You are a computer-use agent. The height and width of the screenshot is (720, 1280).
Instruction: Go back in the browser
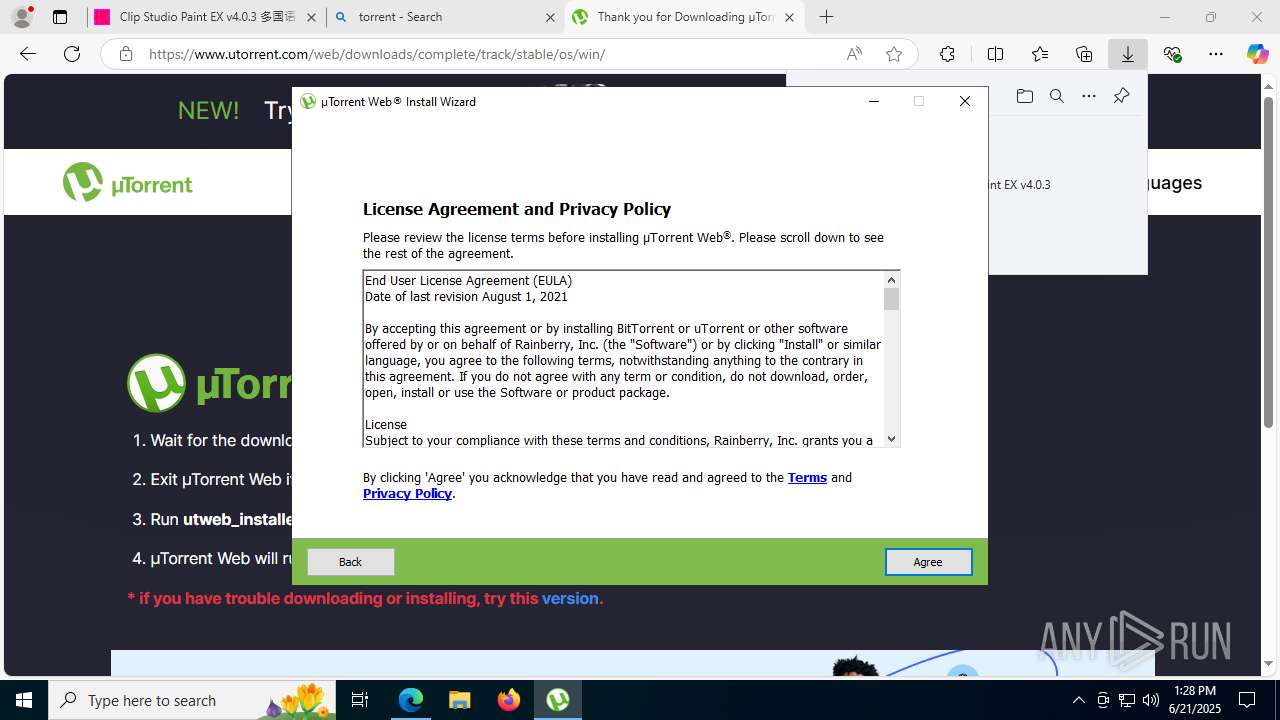28,54
